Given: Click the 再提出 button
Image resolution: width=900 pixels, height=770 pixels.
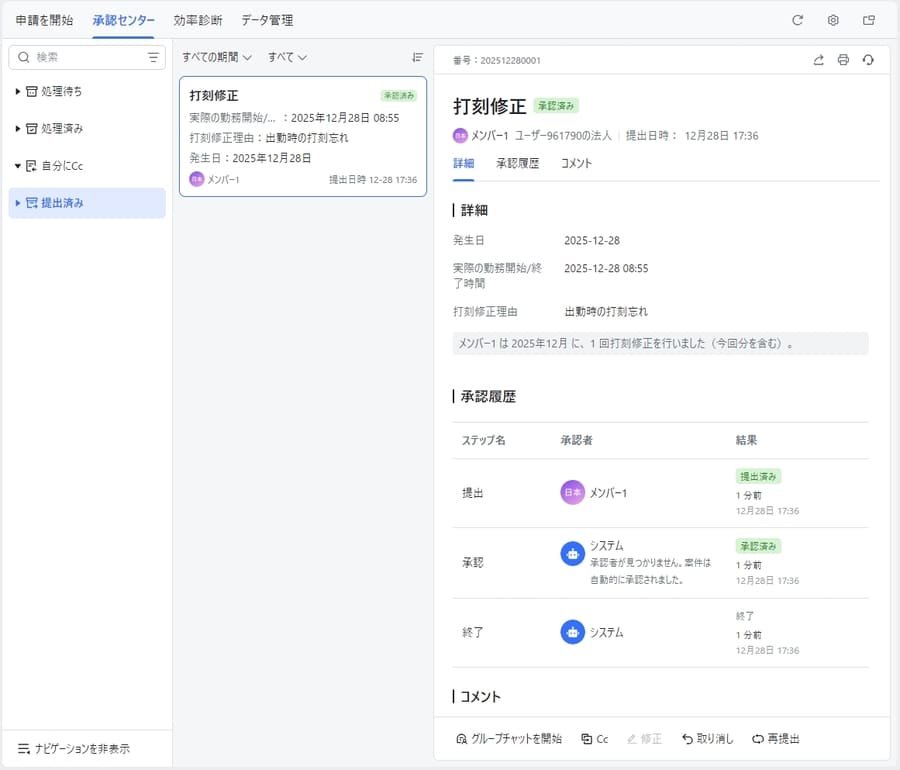Looking at the screenshot, I should click(776, 739).
